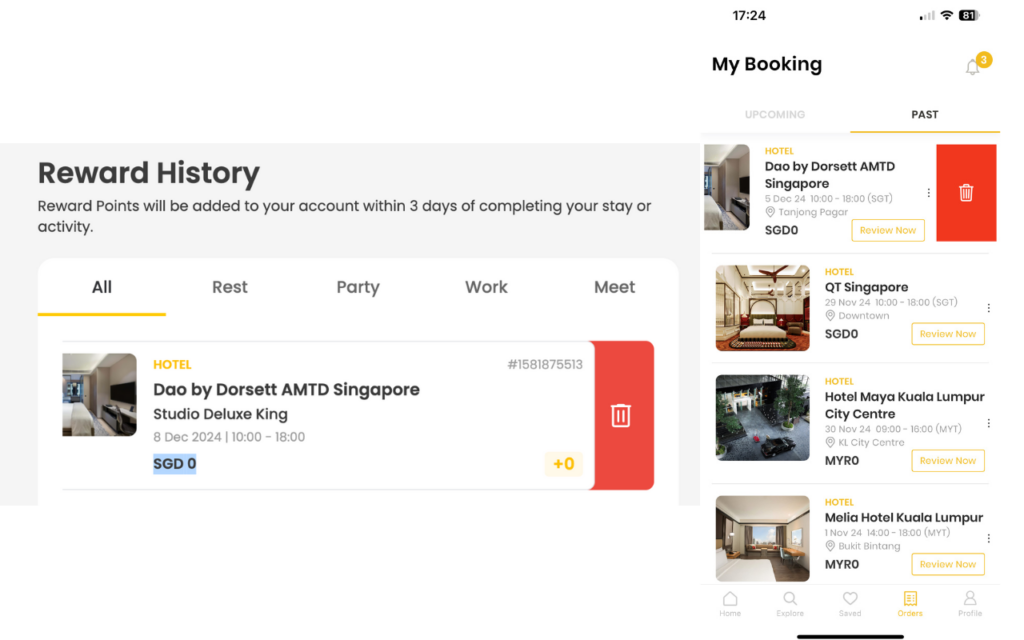Open the three-dot menu for QT Singapore
The image size is (1024, 640).
[x=989, y=308]
